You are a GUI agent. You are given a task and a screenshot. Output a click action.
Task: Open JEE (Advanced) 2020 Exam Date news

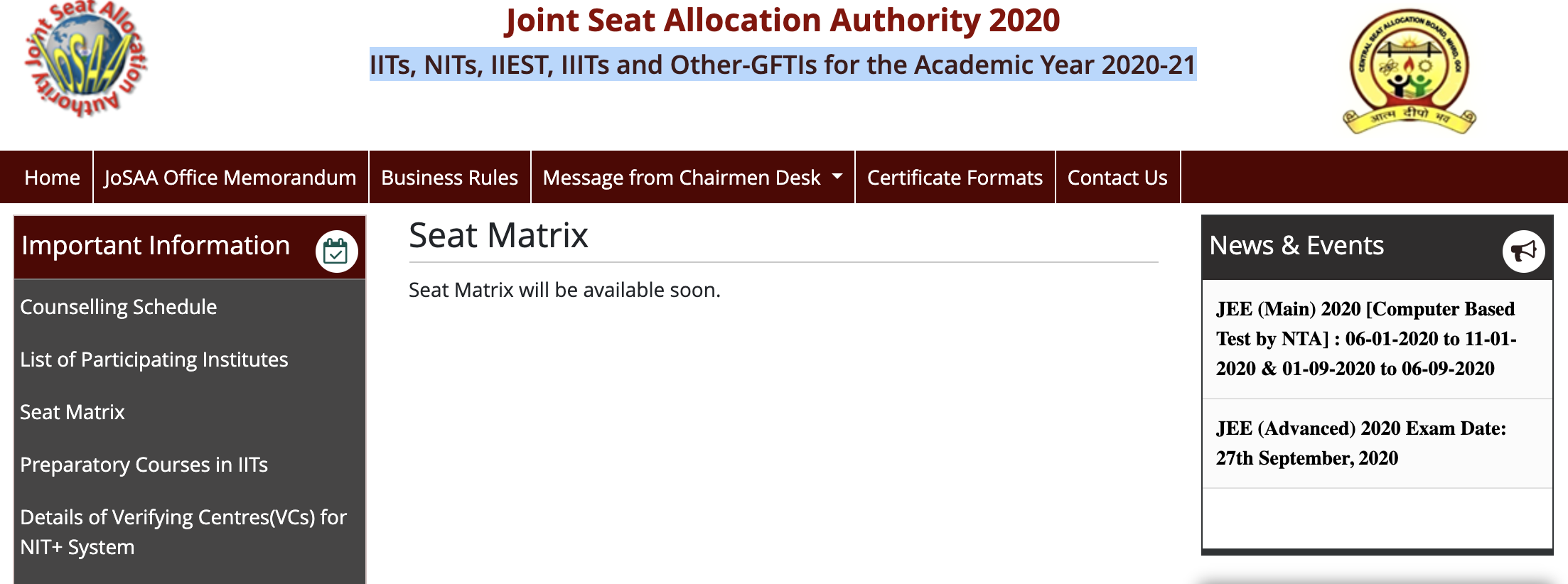coord(1360,443)
